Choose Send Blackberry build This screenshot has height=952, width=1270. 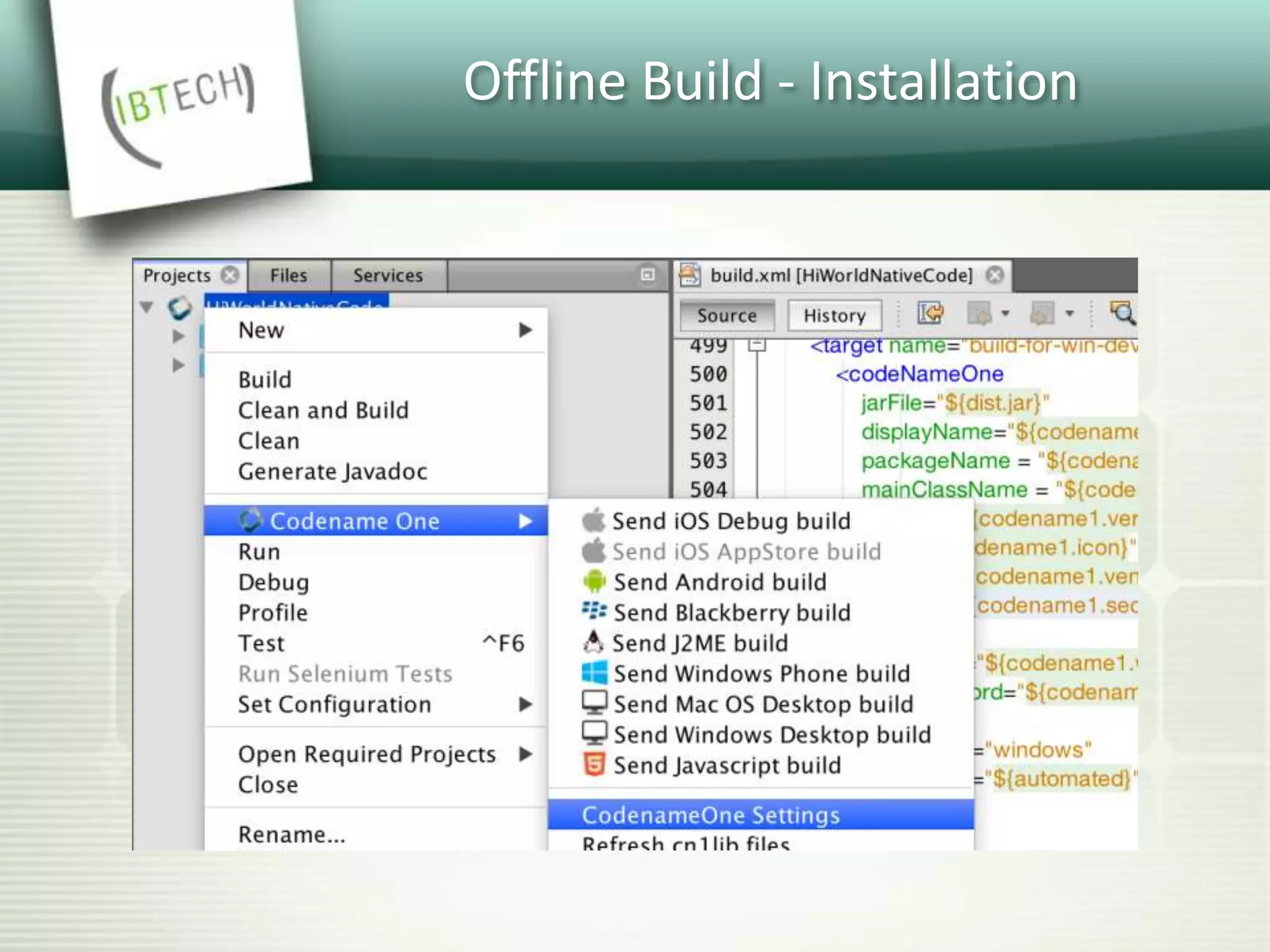click(x=761, y=612)
